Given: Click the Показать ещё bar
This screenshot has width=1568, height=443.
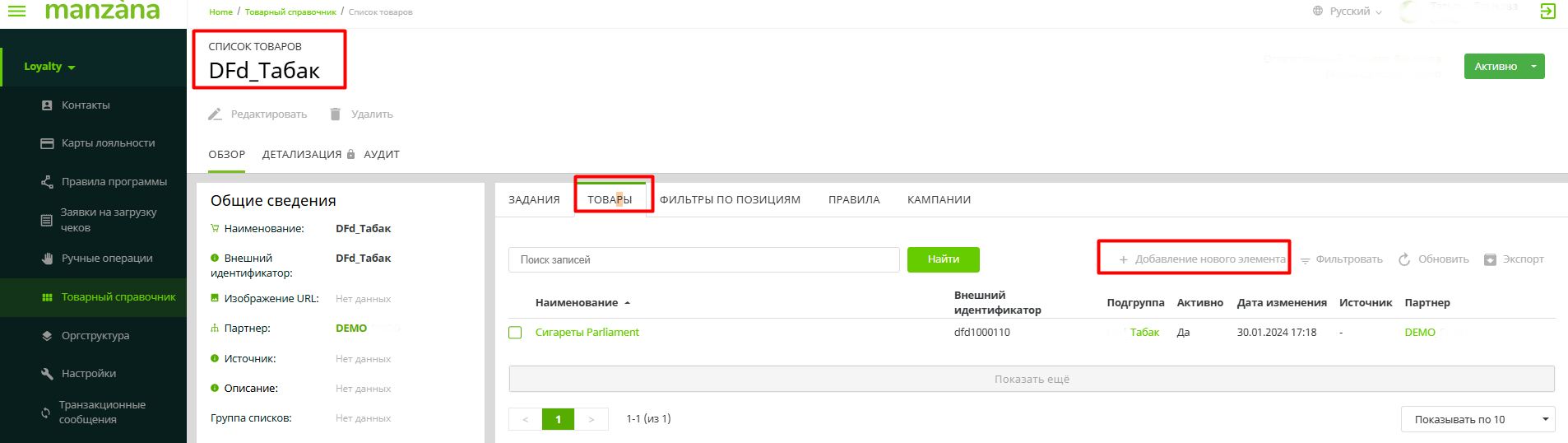Looking at the screenshot, I should point(1031,380).
